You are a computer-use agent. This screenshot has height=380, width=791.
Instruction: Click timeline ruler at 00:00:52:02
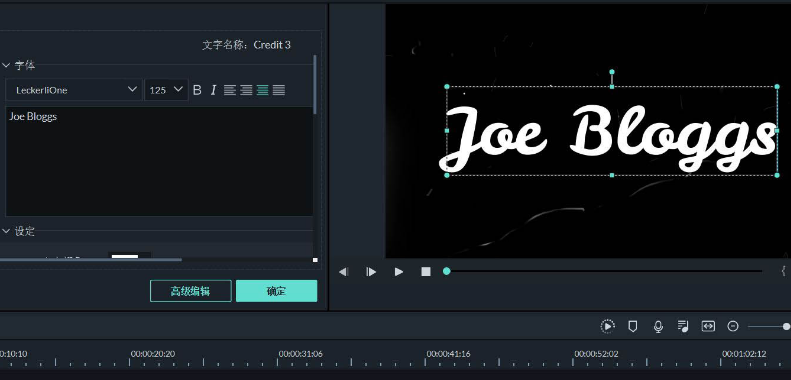596,354
